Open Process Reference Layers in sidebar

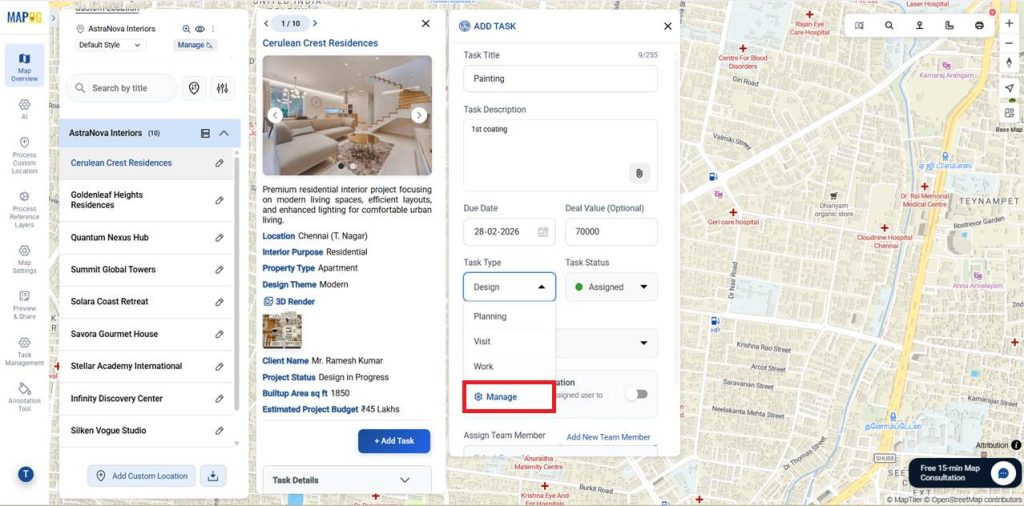coord(24,210)
